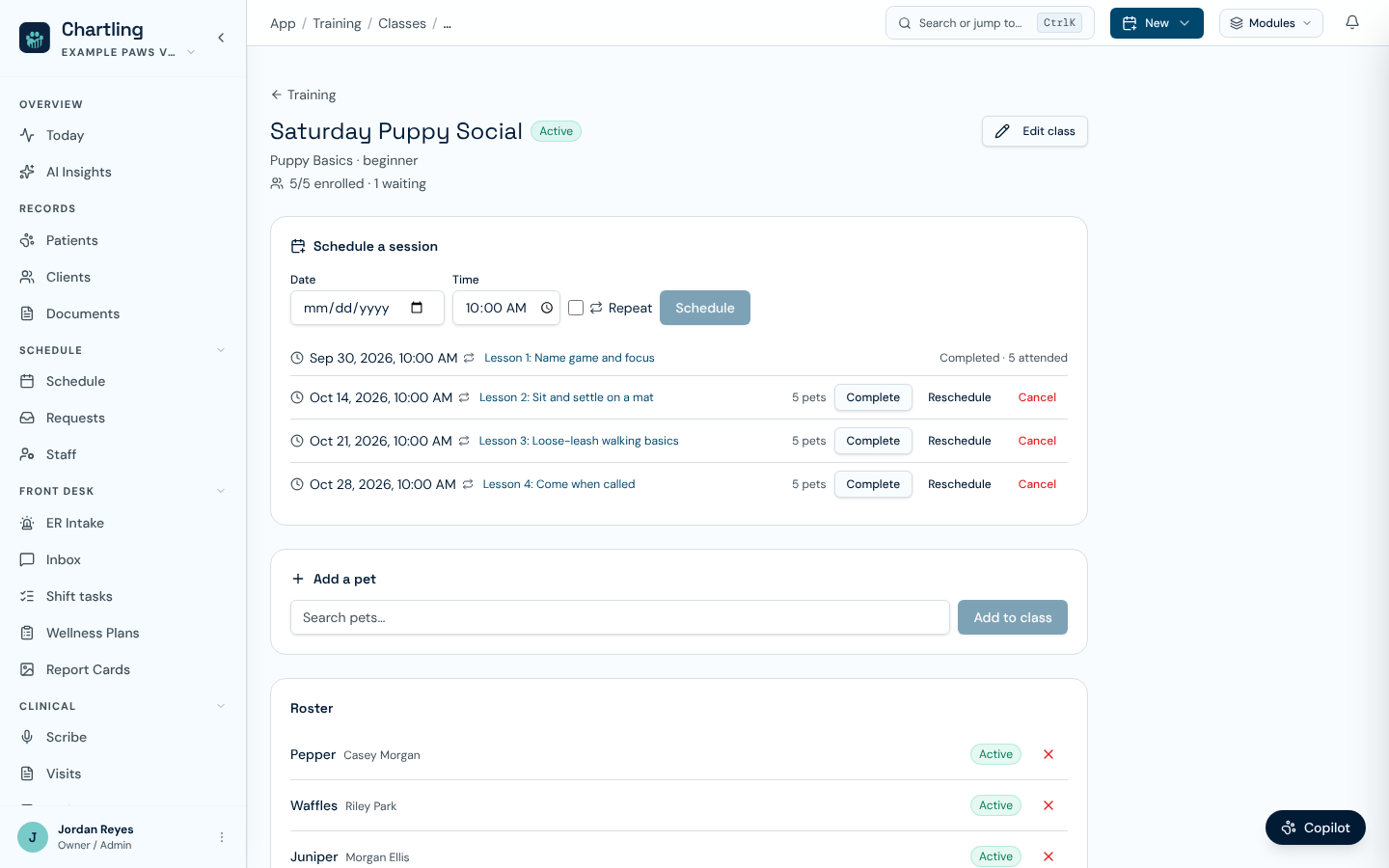This screenshot has height=868, width=1389.
Task: Collapse the Front Desk sidebar section
Action: point(221,491)
